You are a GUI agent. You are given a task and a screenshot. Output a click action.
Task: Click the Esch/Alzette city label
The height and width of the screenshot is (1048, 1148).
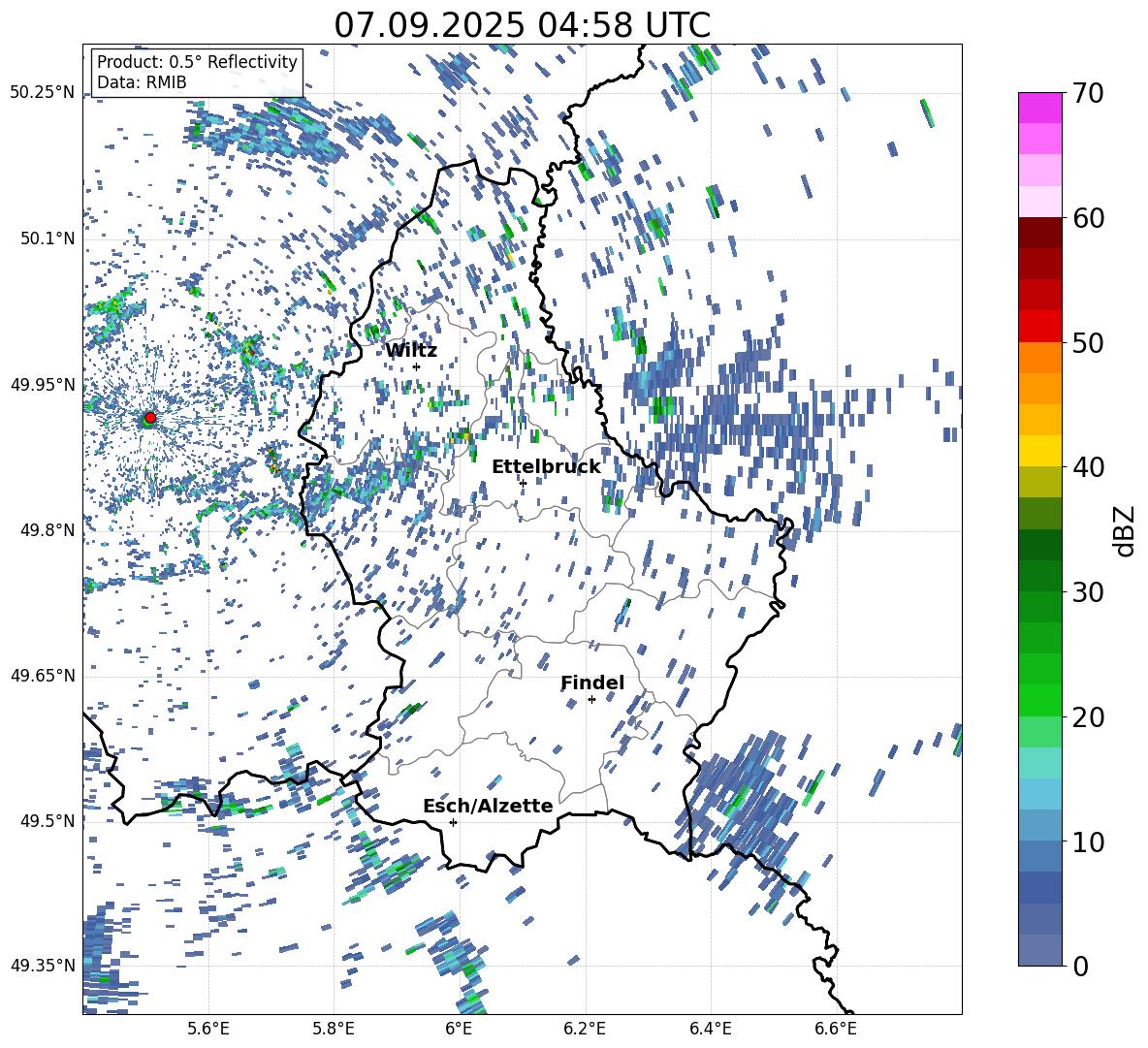pyautogui.click(x=488, y=806)
